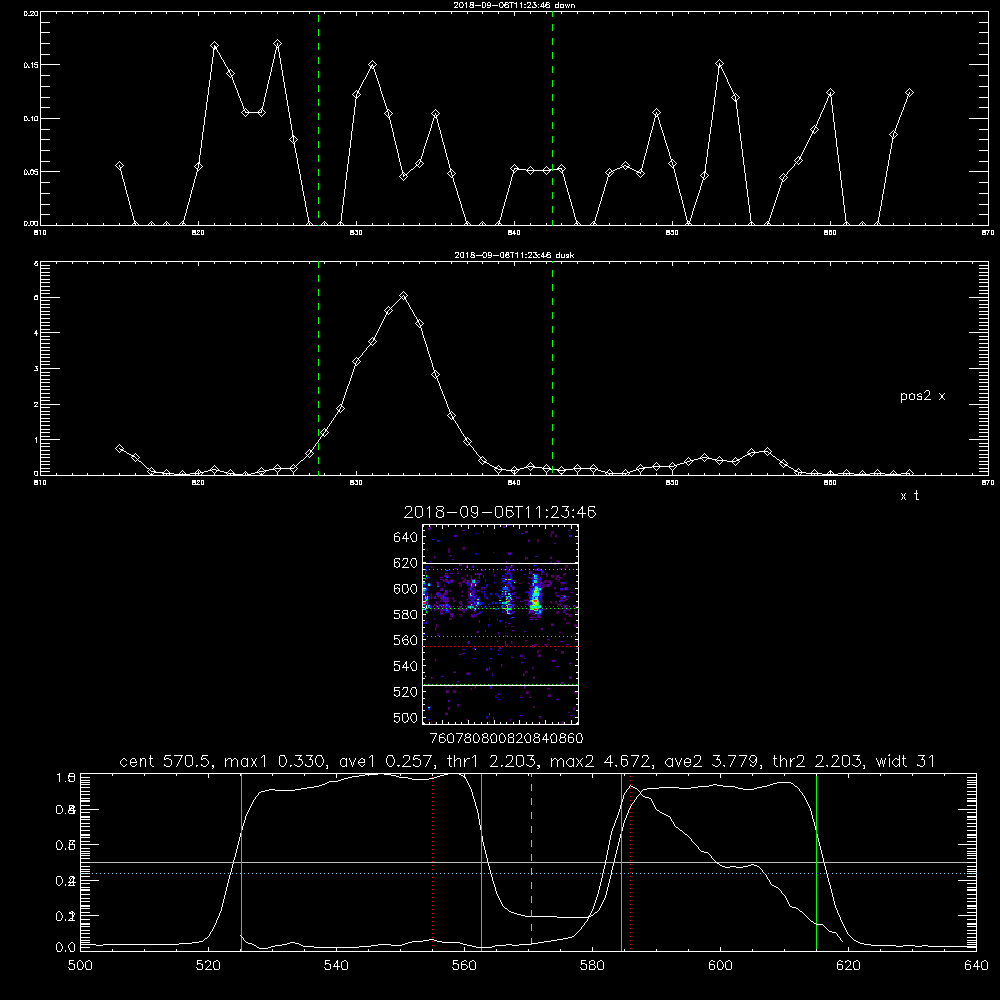
Task: Click the bottom plot x-axis label 620
Action: (x=848, y=966)
